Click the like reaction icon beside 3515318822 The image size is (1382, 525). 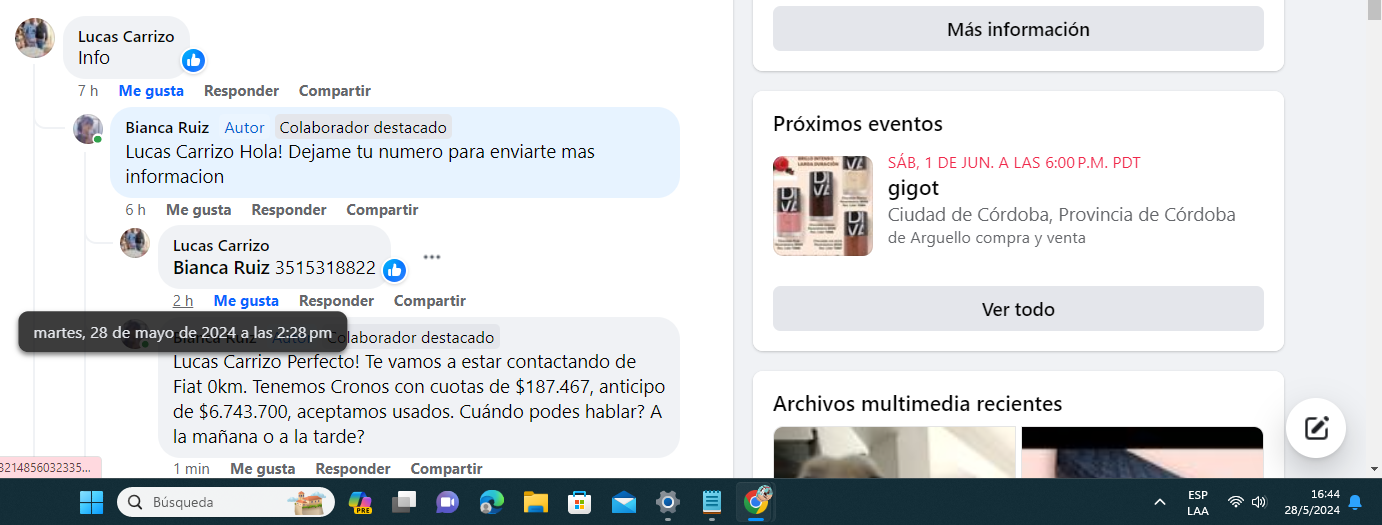(x=394, y=270)
